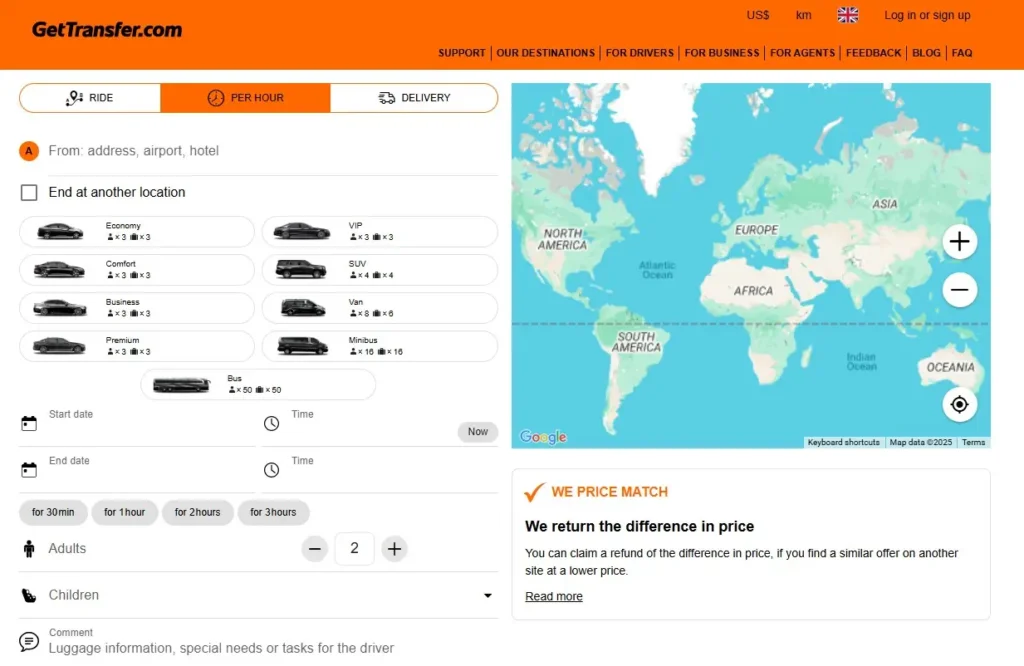Switch to the Per Hour tab
The width and height of the screenshot is (1024, 666).
tap(246, 98)
